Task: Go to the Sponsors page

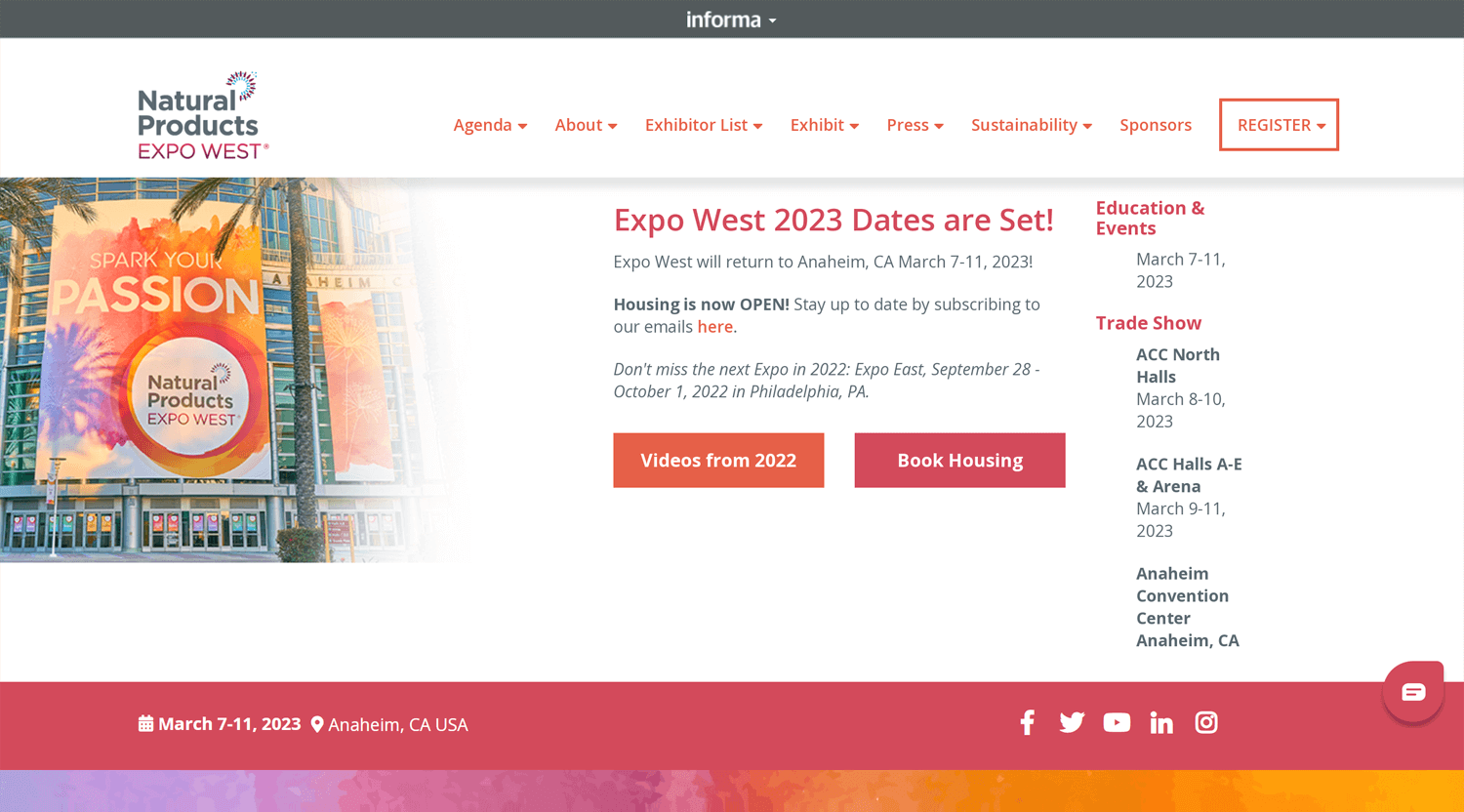Action: point(1156,125)
